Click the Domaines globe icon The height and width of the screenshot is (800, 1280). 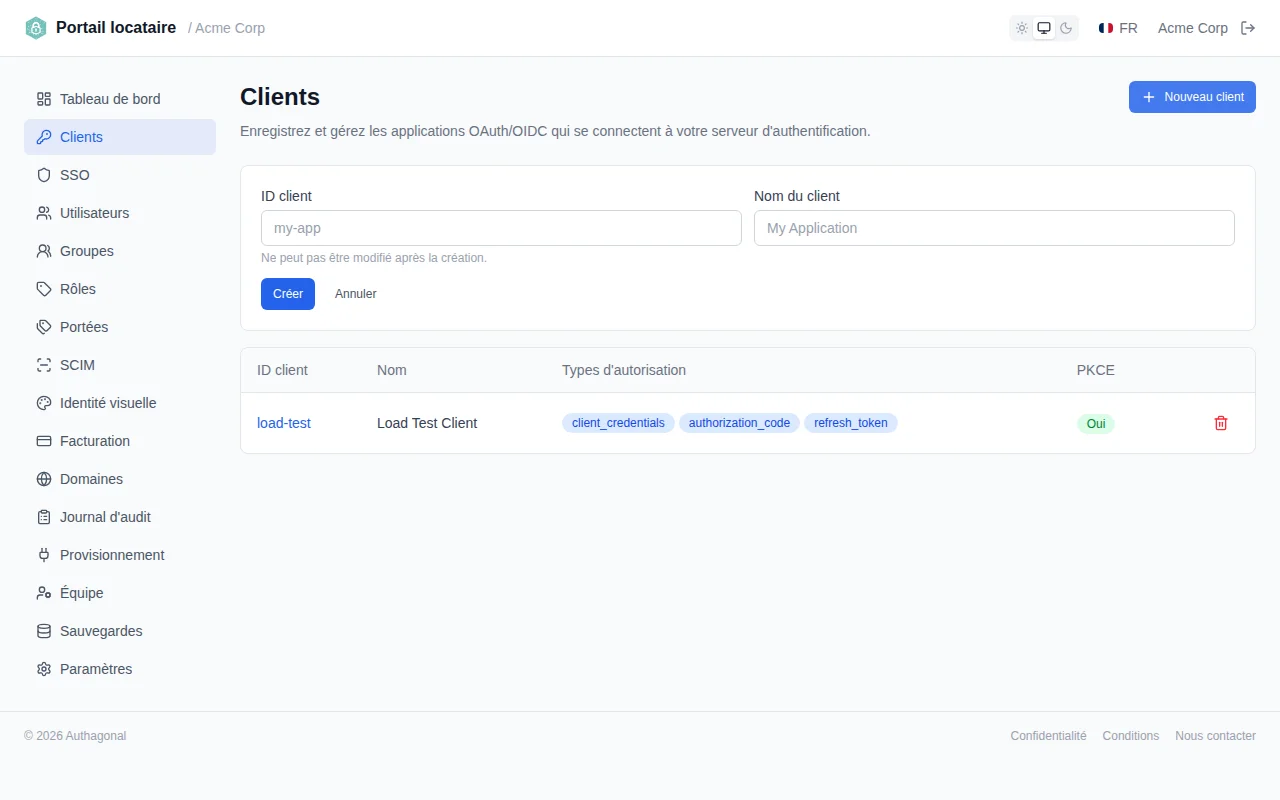(44, 479)
